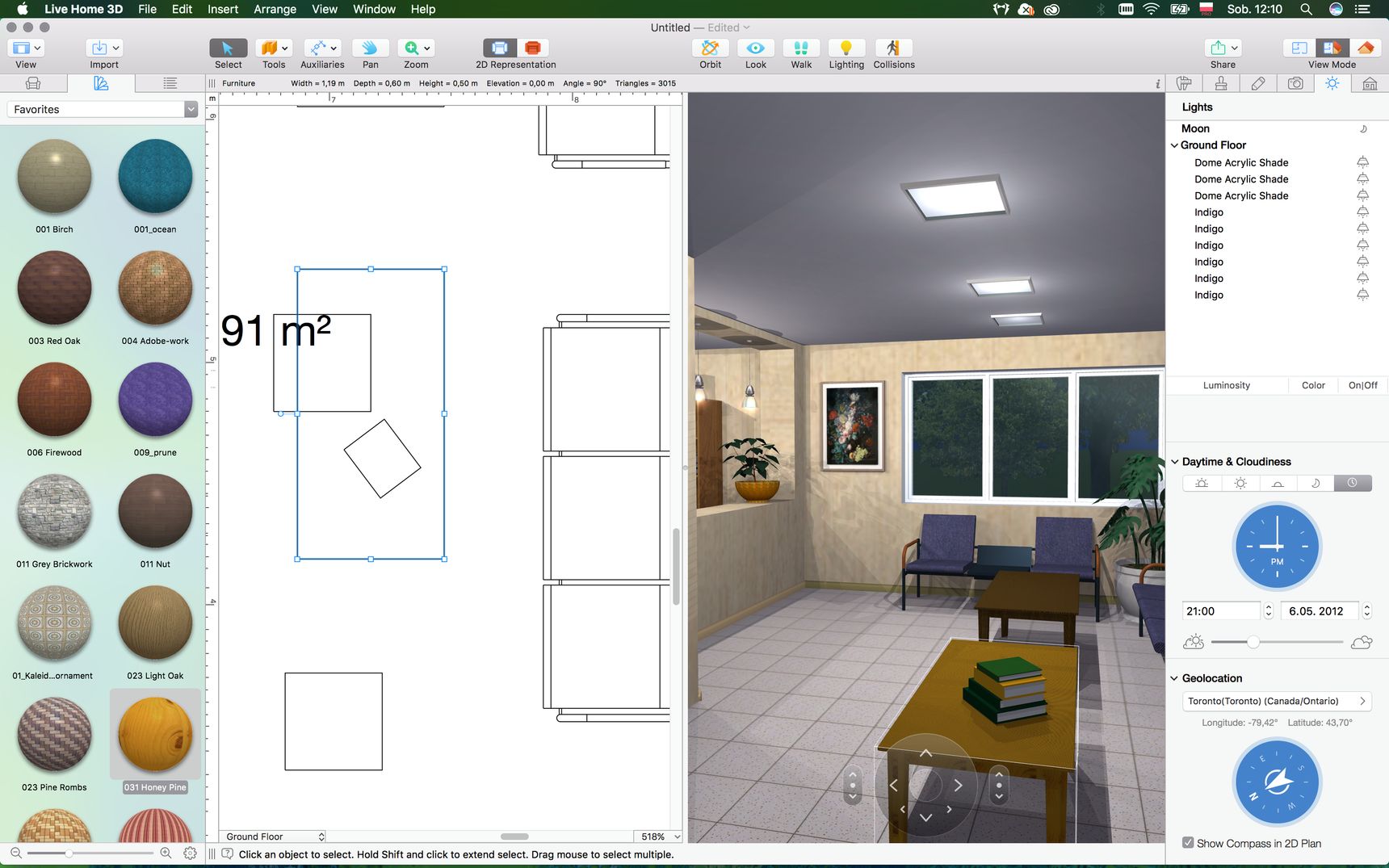
Task: Set daytime to midday sun preset
Action: [1240, 483]
